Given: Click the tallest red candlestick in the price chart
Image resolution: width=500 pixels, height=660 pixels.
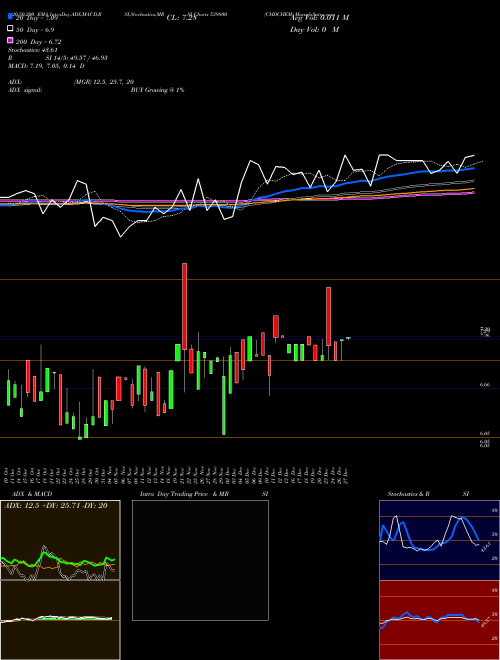Looking at the screenshot, I should click(x=184, y=306).
